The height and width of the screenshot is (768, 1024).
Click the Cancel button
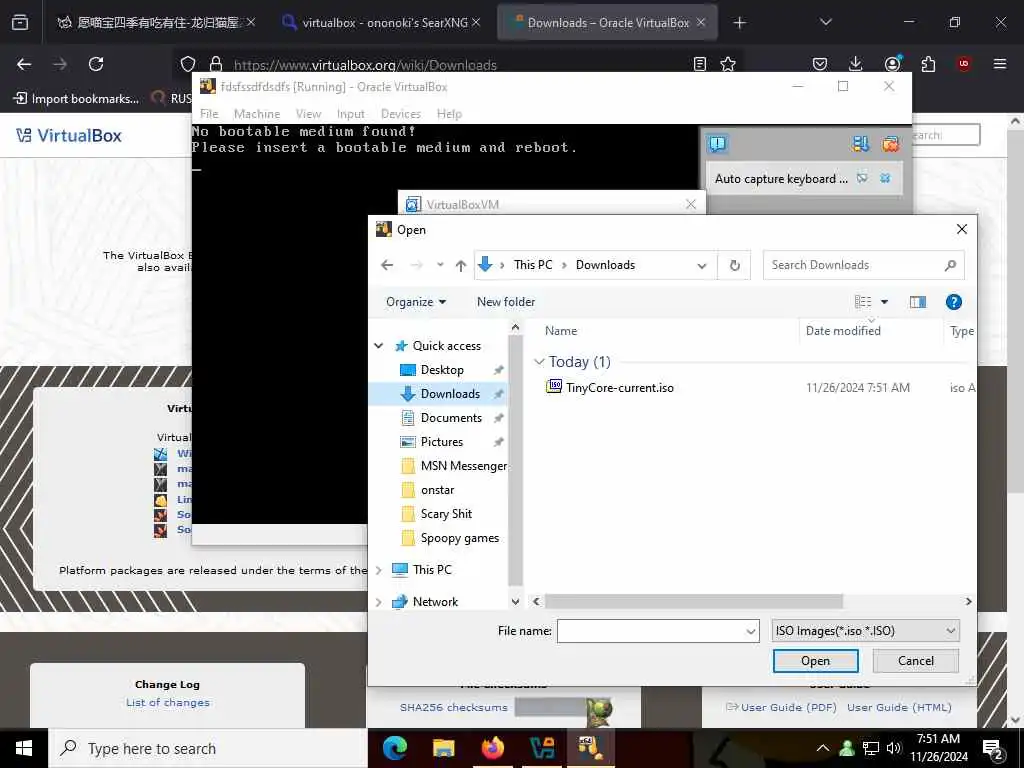[916, 661]
